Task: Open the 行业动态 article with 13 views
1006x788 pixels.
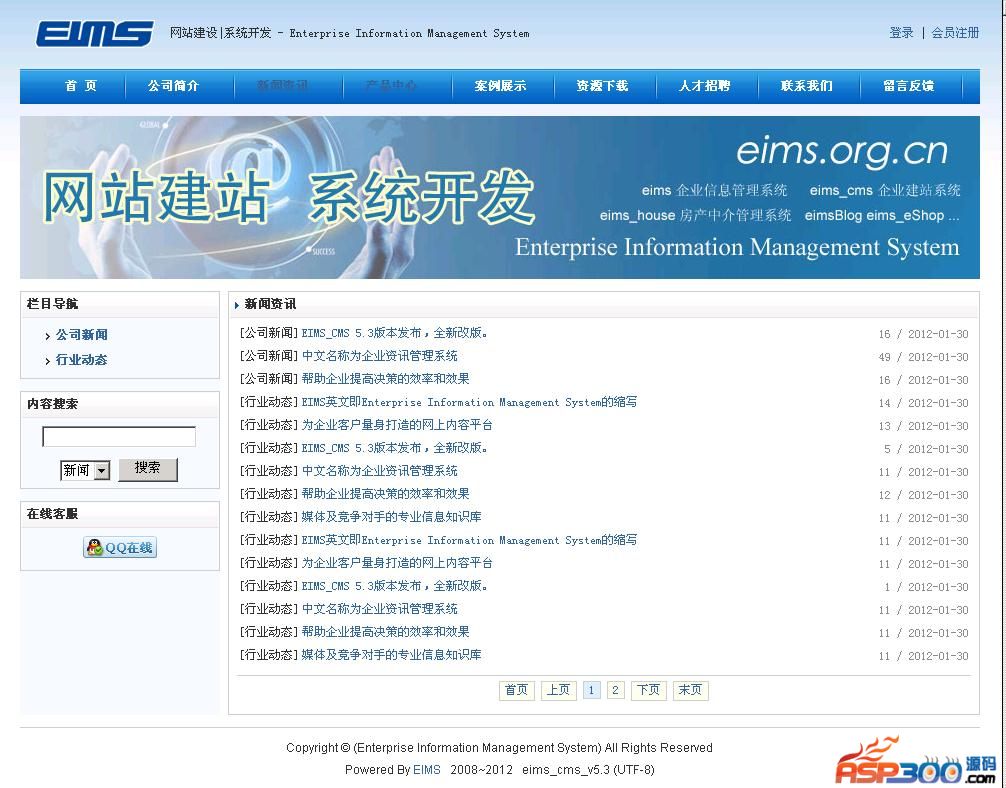Action: click(396, 425)
